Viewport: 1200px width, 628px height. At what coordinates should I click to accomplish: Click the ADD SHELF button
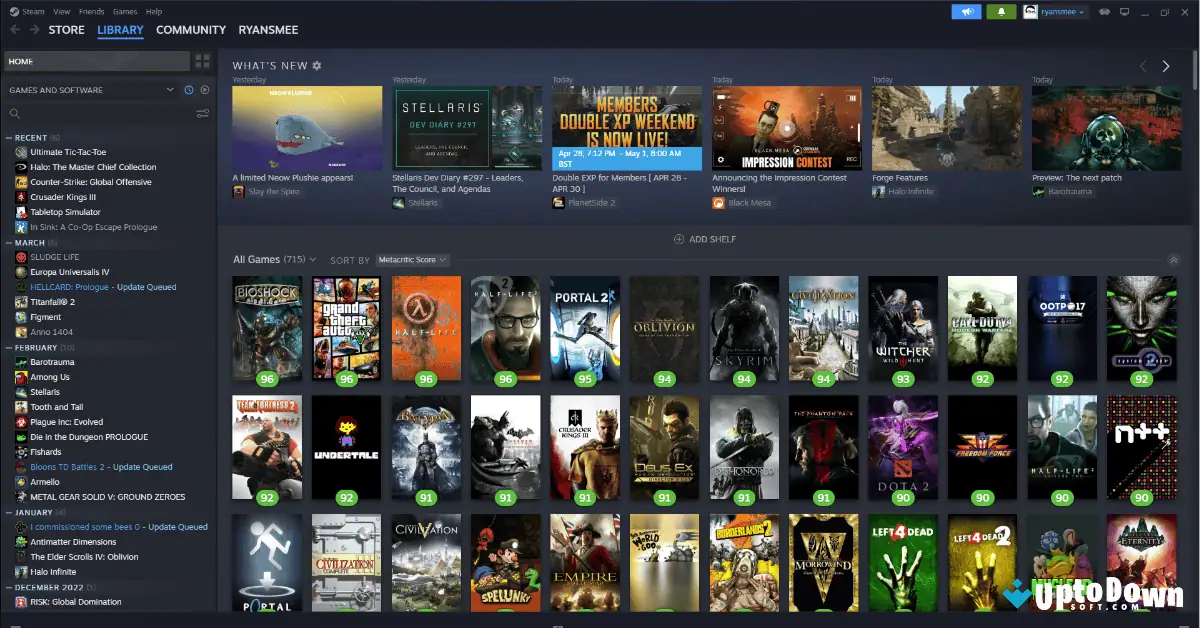tap(706, 239)
